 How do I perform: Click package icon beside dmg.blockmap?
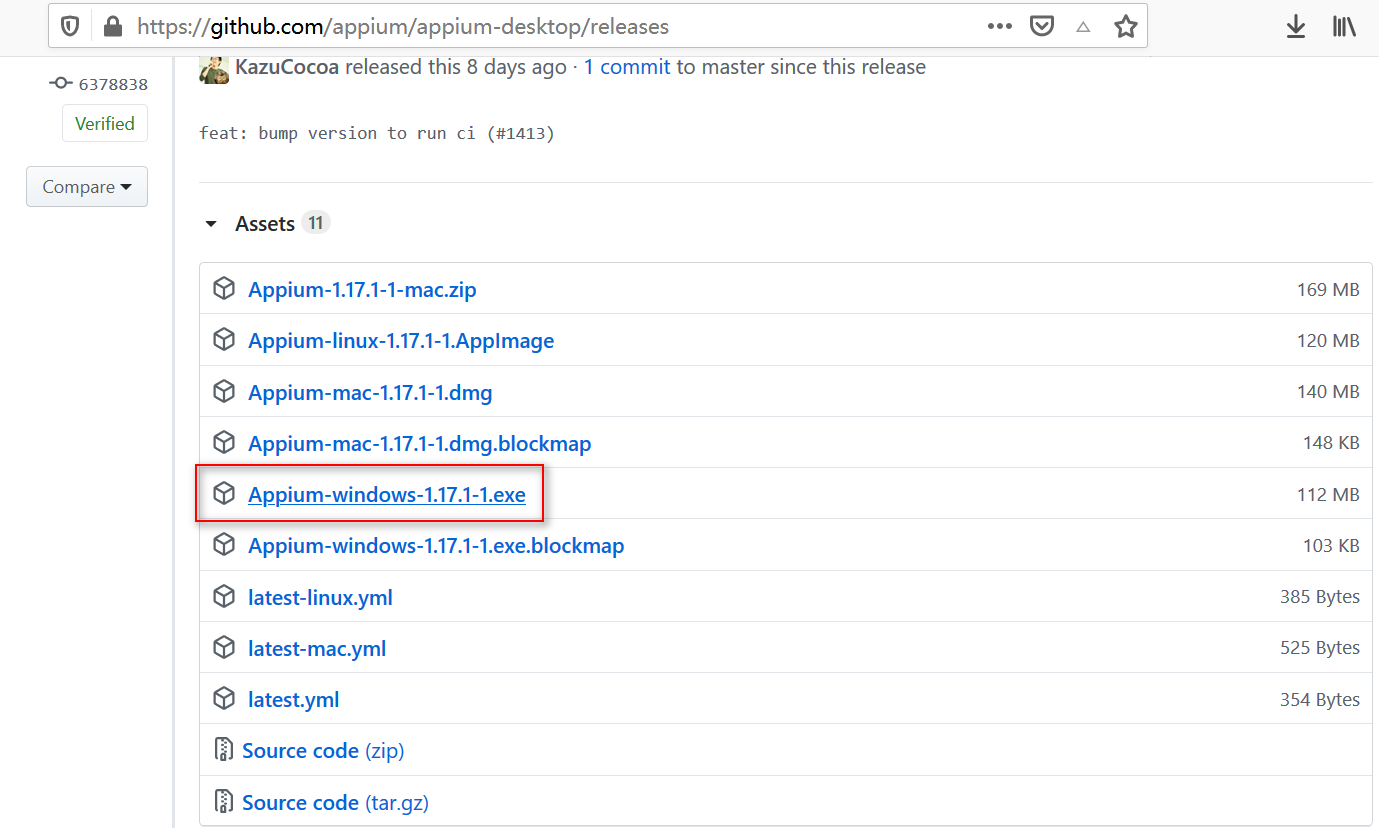(x=224, y=442)
